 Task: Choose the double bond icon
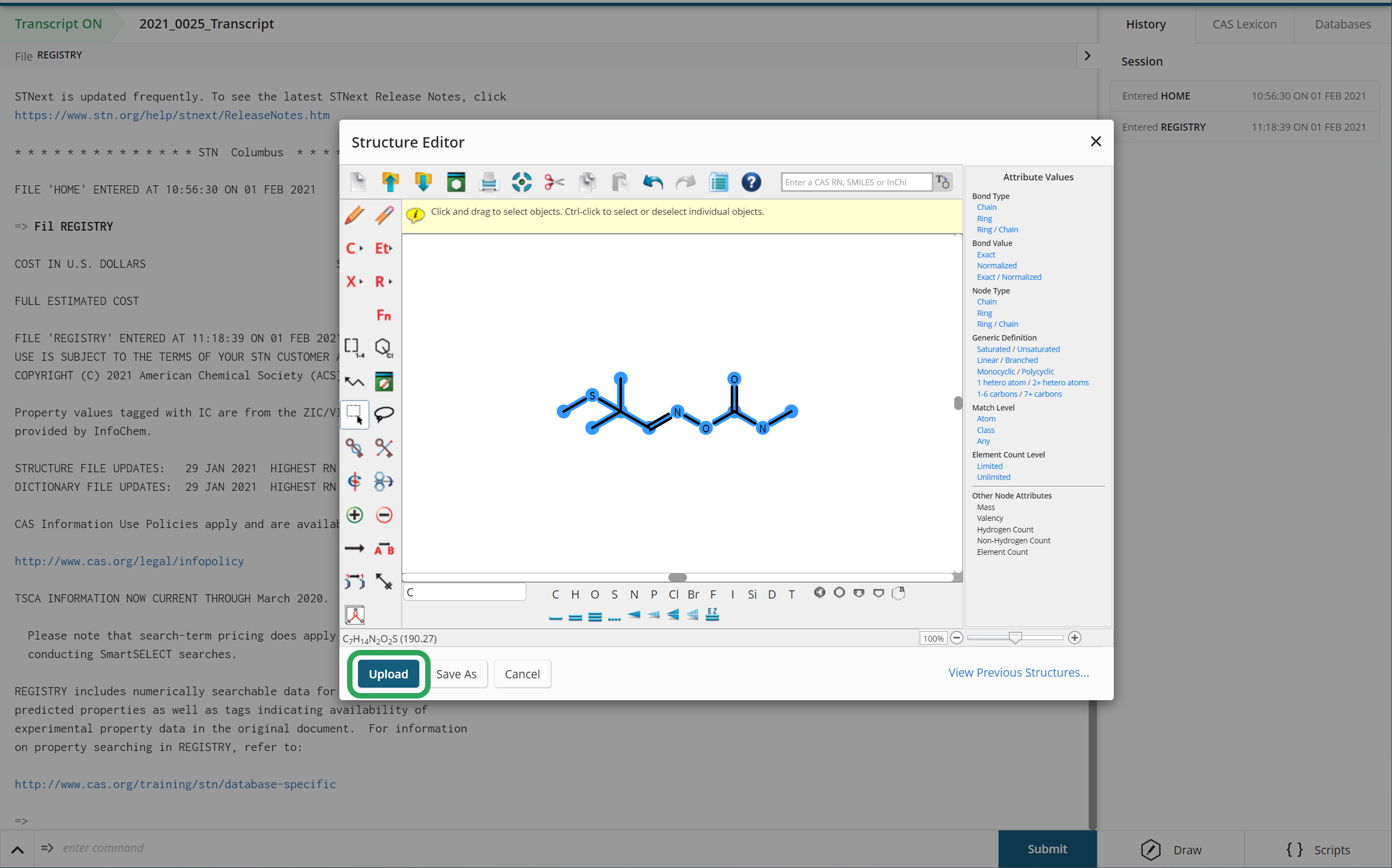[575, 617]
